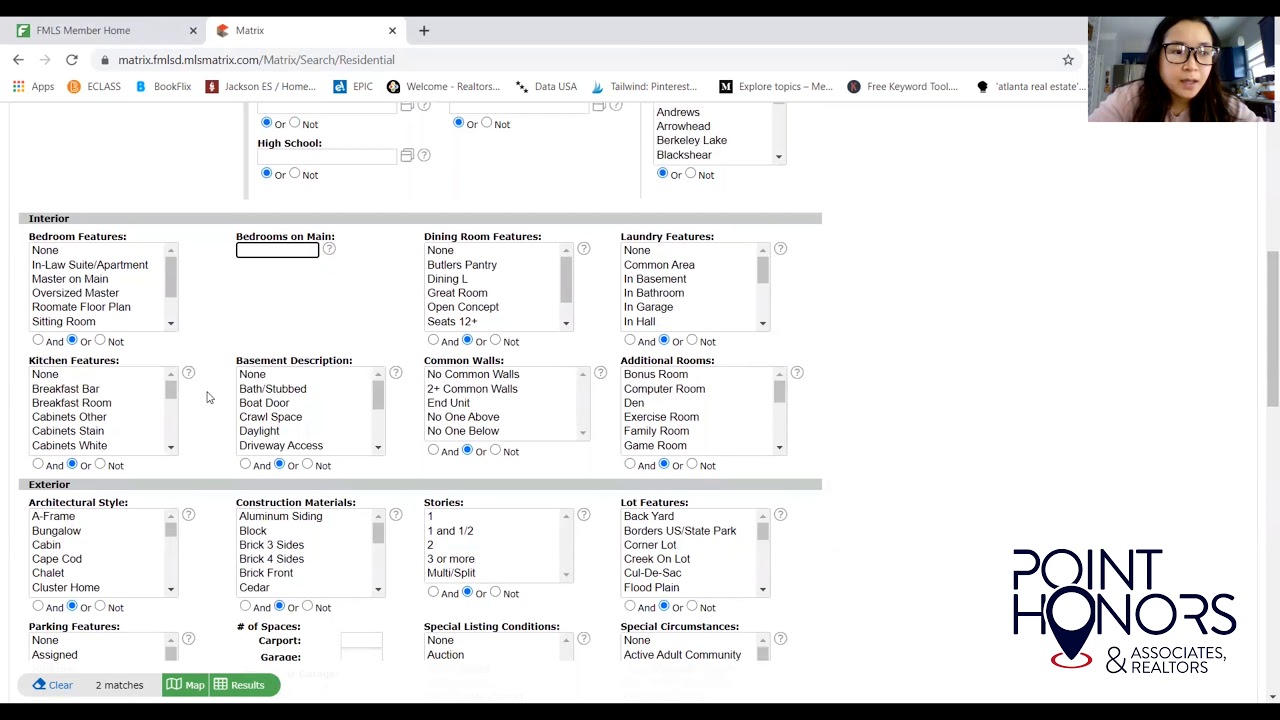Select And radio under Basement Description
This screenshot has height=720, width=1280.
point(245,464)
